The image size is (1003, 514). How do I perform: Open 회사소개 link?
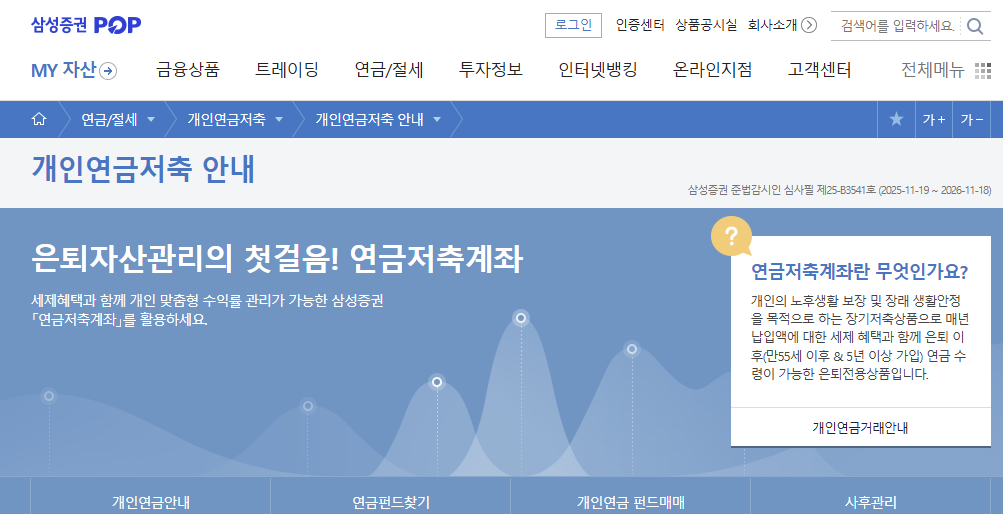coord(772,25)
